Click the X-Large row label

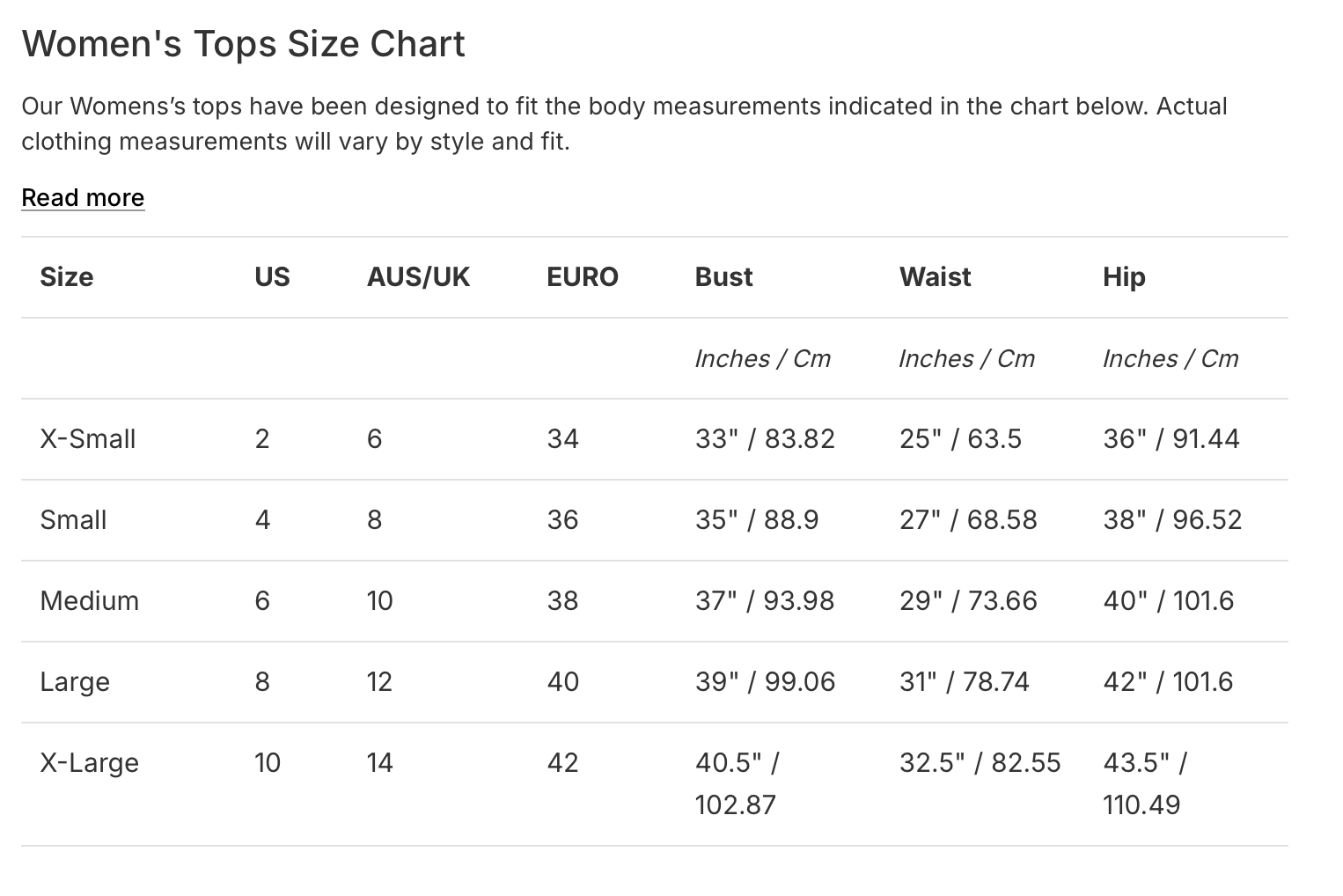pos(90,763)
